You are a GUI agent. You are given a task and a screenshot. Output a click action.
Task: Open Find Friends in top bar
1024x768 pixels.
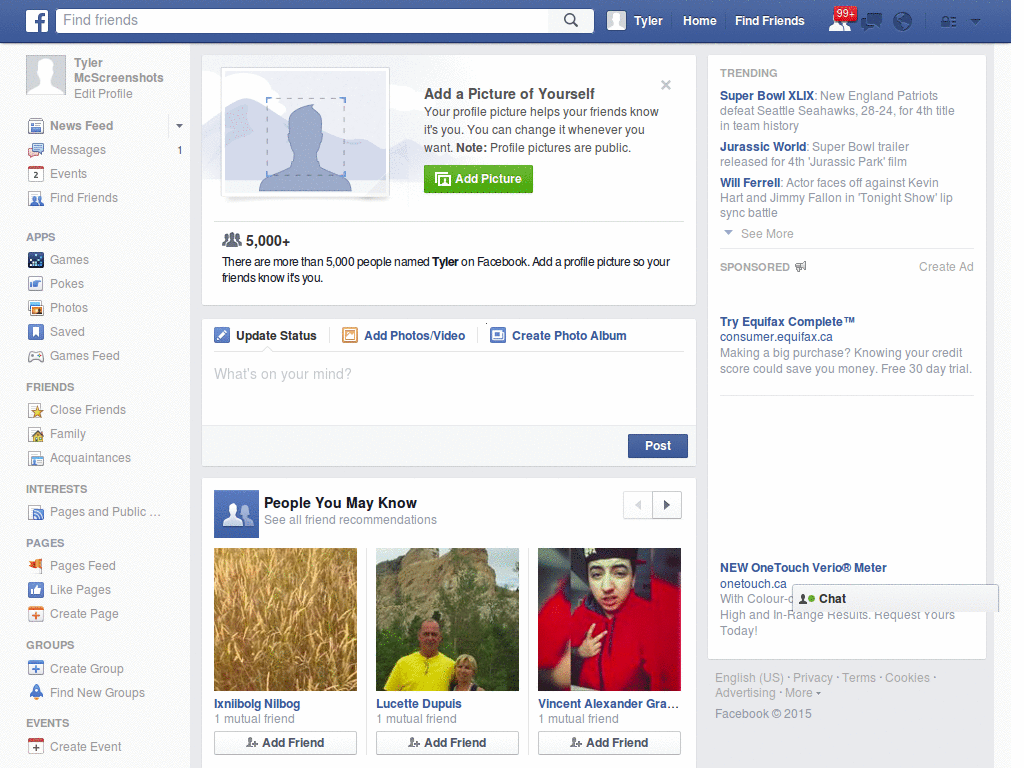click(769, 21)
